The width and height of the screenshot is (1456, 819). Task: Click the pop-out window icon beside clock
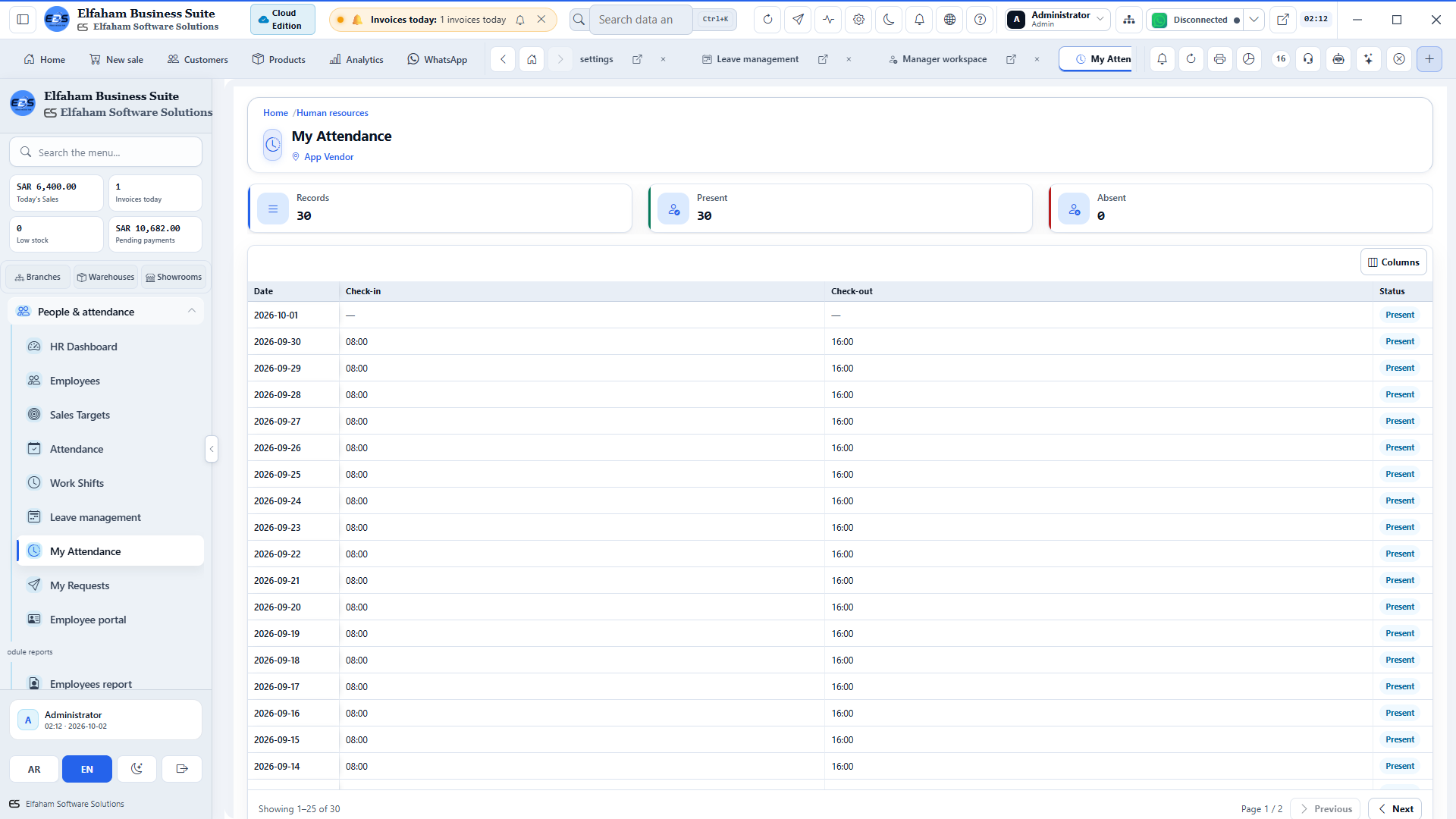click(1282, 20)
